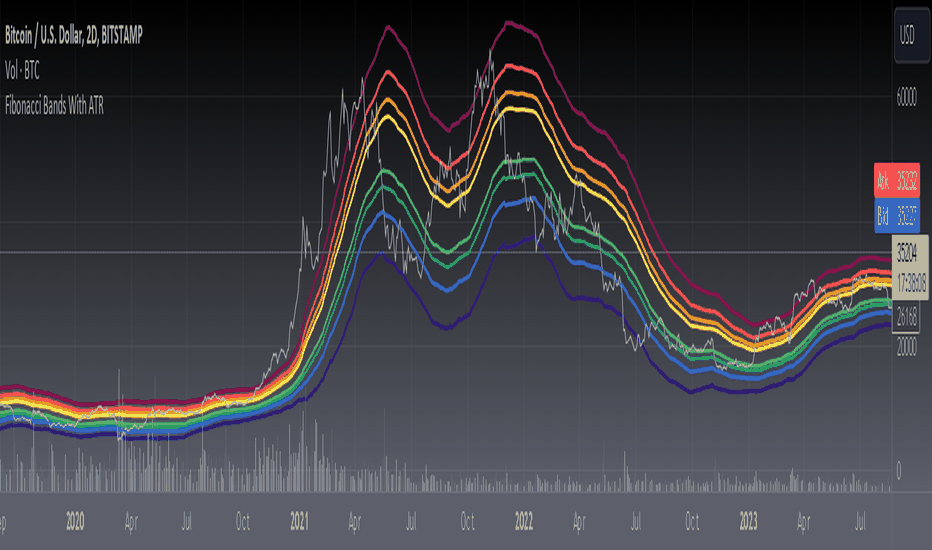Screen dimensions: 932x550
Task: Click the 2020 label on time axis
Action: click(x=75, y=521)
